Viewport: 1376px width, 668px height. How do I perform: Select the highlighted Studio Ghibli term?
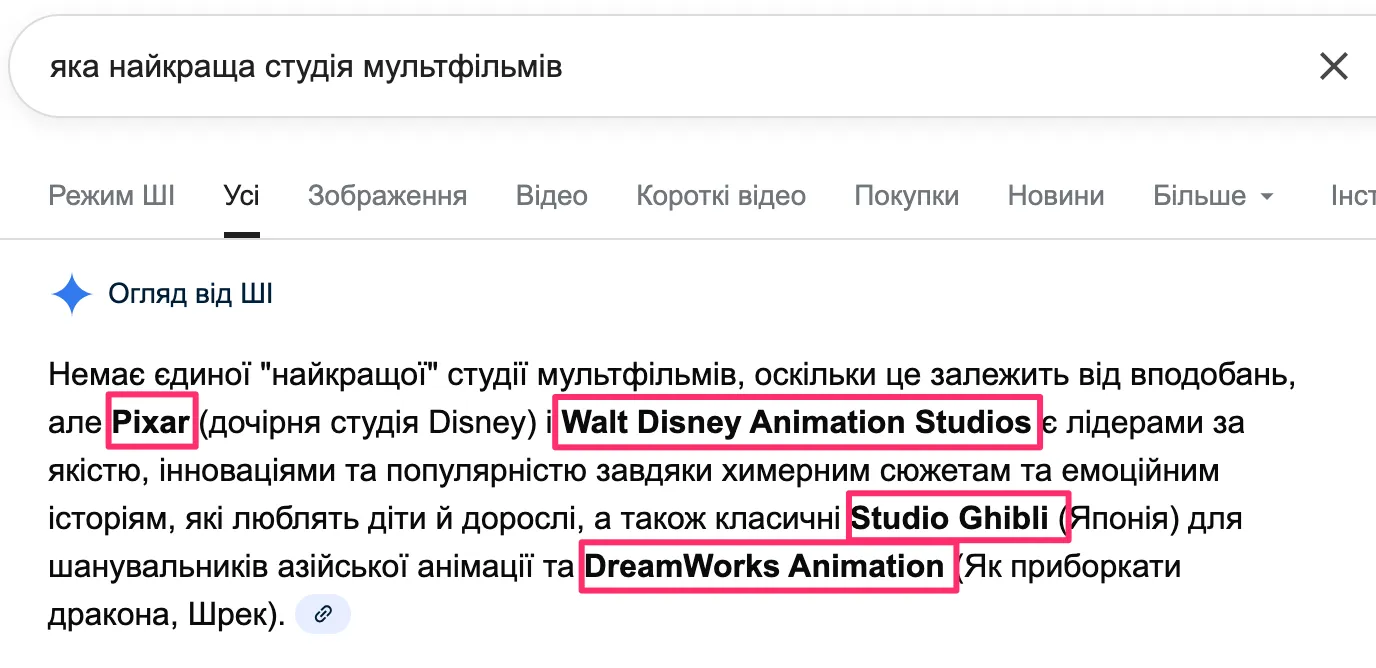[x=950, y=518]
